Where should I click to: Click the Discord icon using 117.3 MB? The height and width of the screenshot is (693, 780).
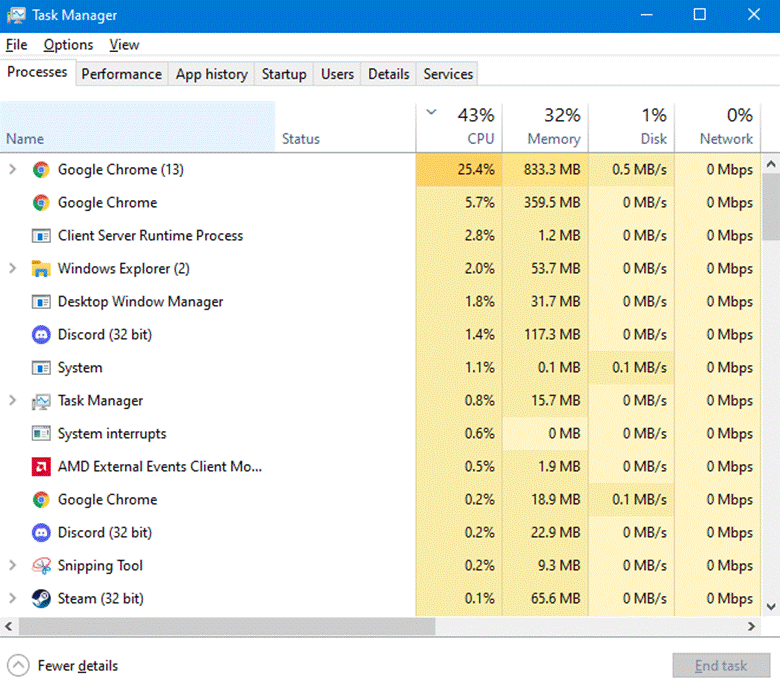(x=41, y=334)
